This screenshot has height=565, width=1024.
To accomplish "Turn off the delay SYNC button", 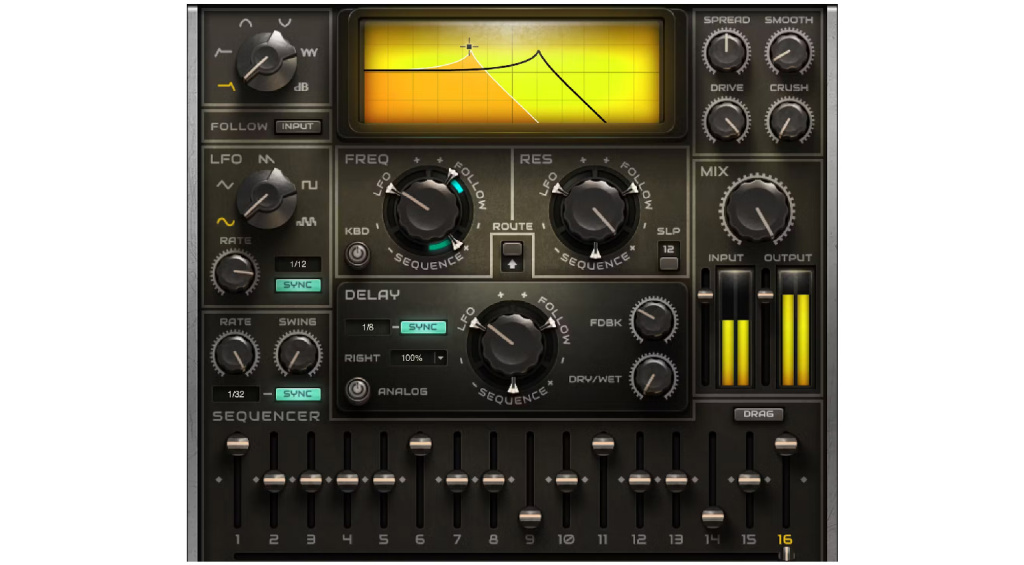I will pyautogui.click(x=423, y=327).
